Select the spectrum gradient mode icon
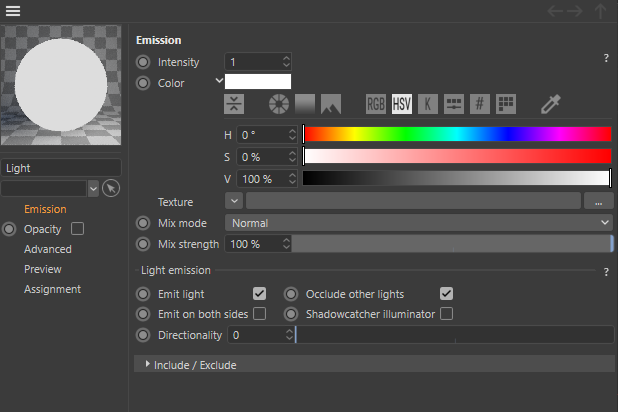 click(x=304, y=103)
